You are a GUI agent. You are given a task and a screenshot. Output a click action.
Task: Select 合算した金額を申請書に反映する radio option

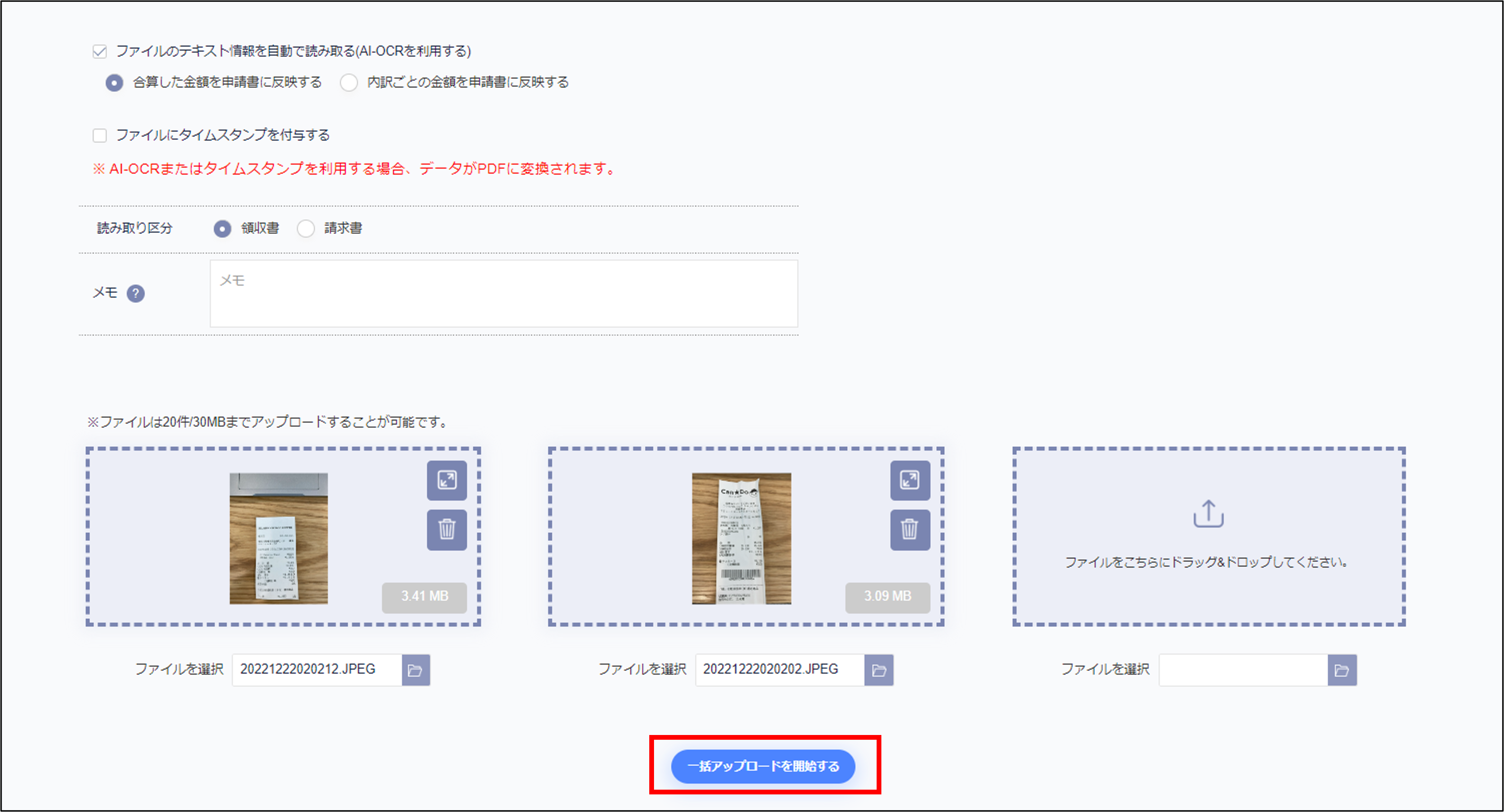tap(115, 83)
